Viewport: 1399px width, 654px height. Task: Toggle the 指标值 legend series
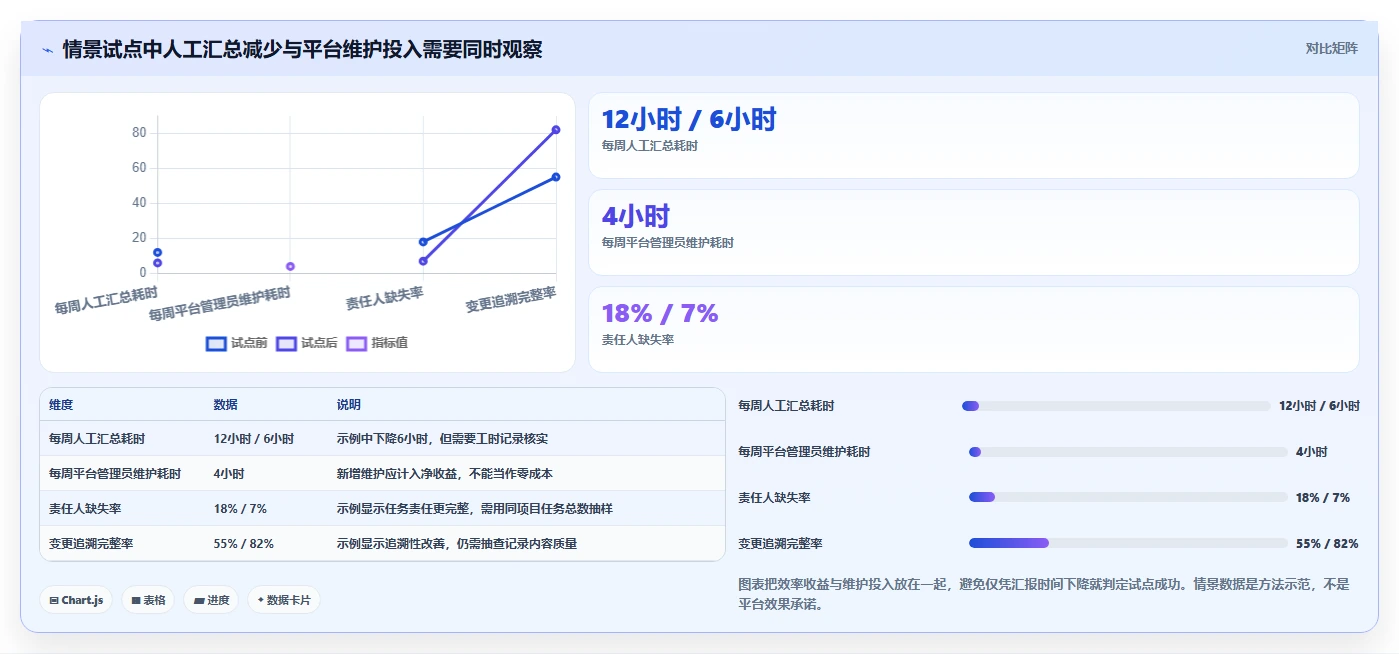(x=377, y=343)
